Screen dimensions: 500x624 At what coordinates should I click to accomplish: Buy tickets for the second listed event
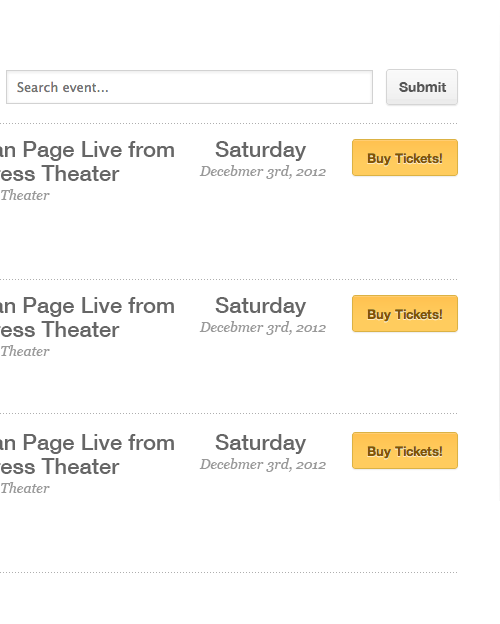pyautogui.click(x=405, y=314)
